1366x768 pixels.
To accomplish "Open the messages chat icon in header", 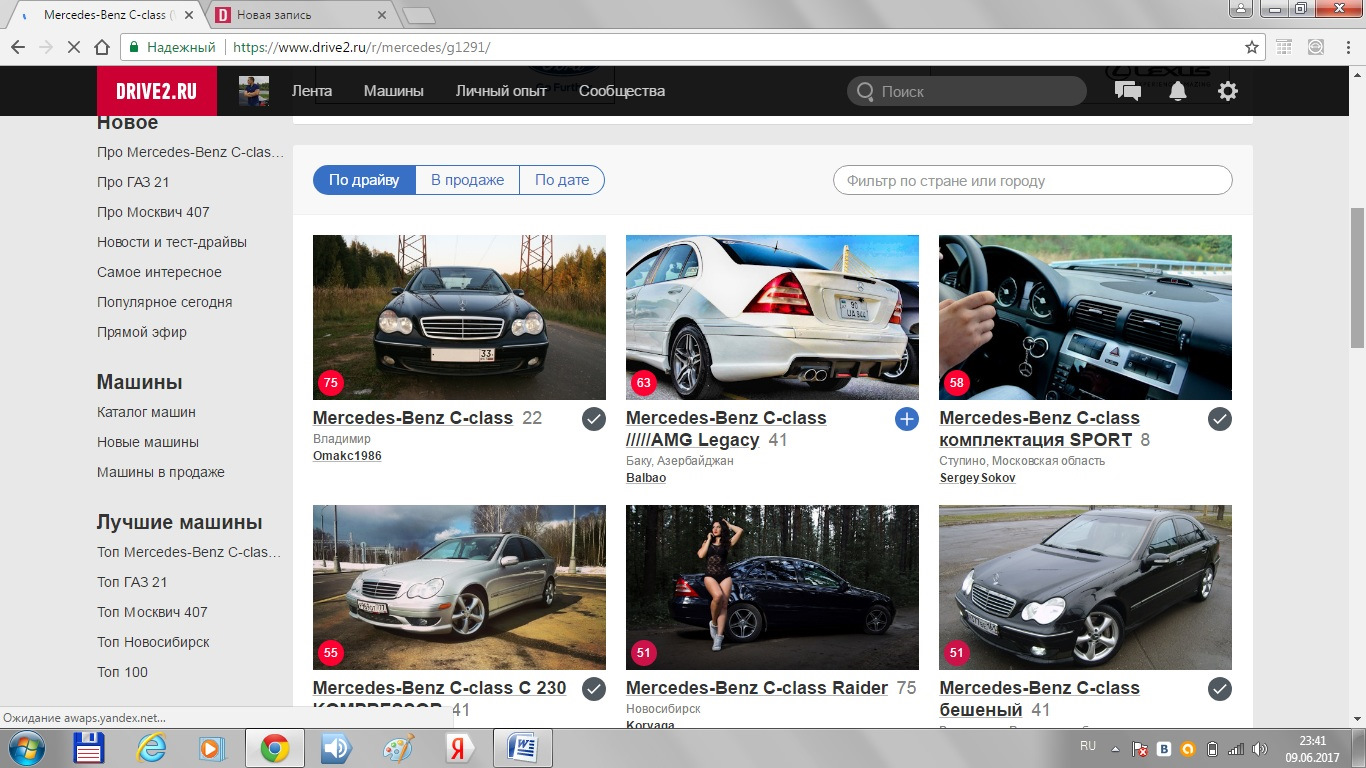I will click(1128, 91).
